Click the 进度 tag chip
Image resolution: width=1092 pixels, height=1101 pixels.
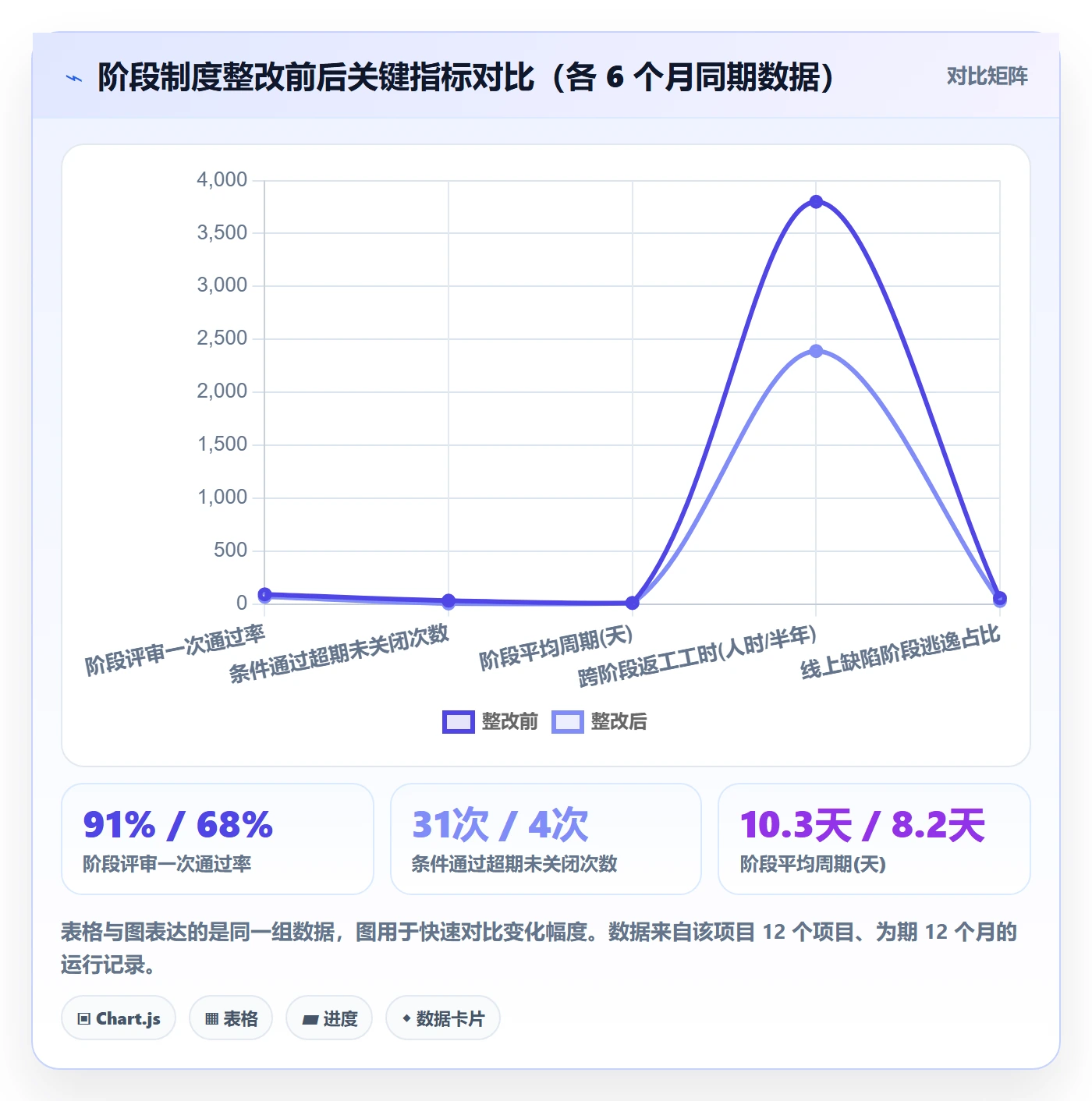[329, 1018]
